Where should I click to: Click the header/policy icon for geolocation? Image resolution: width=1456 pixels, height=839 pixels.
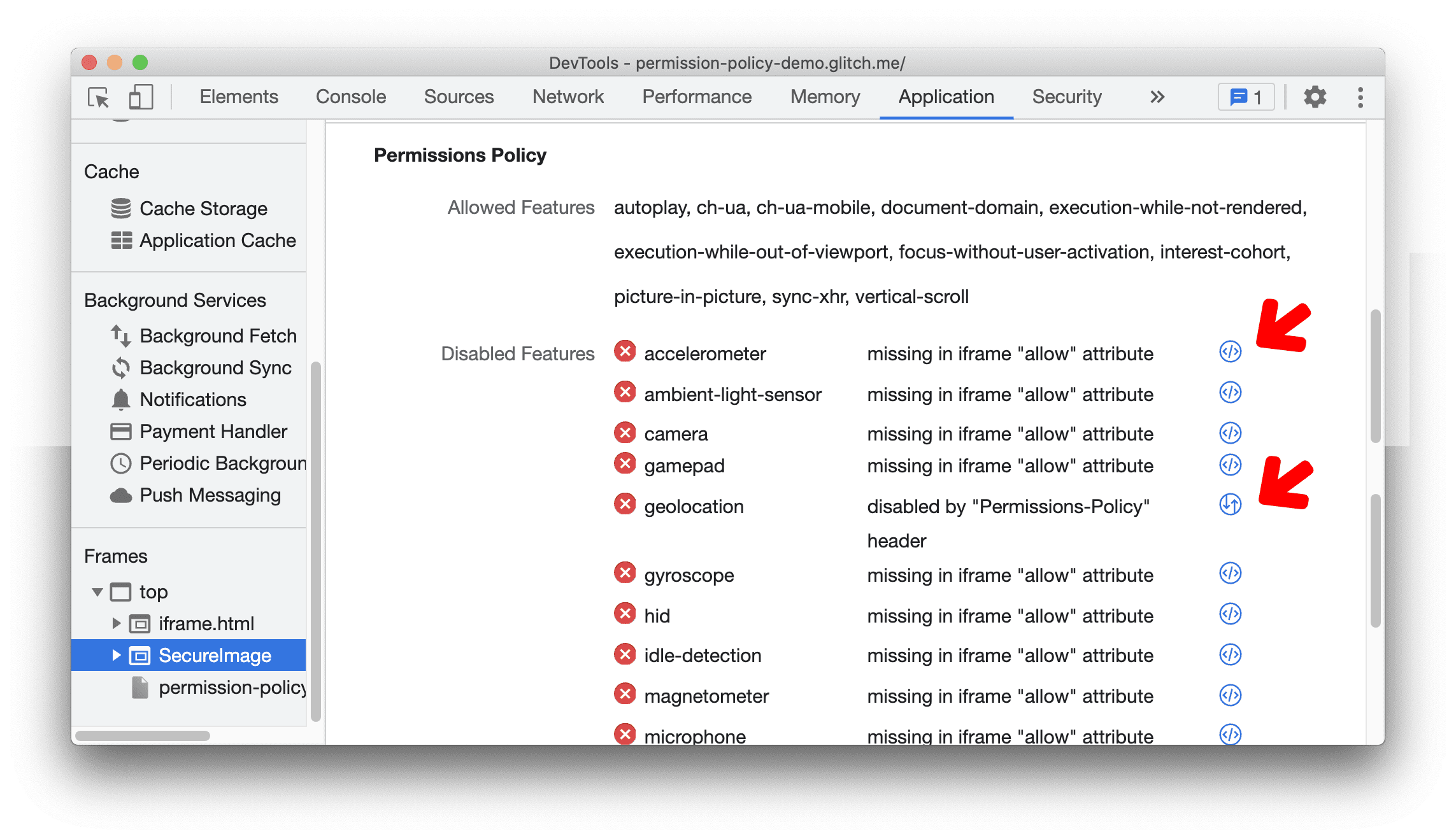pos(1231,503)
